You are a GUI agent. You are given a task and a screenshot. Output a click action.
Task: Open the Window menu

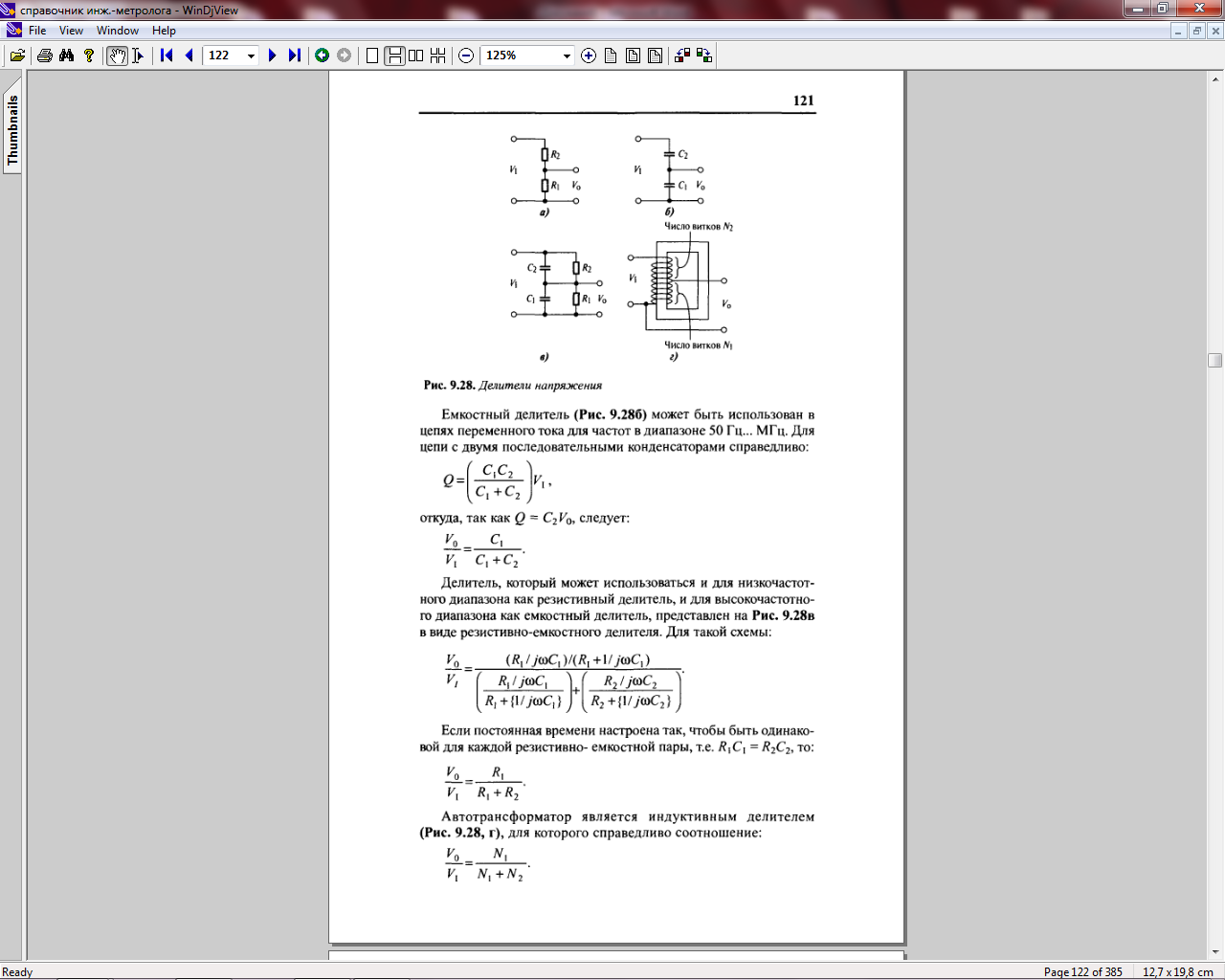118,31
